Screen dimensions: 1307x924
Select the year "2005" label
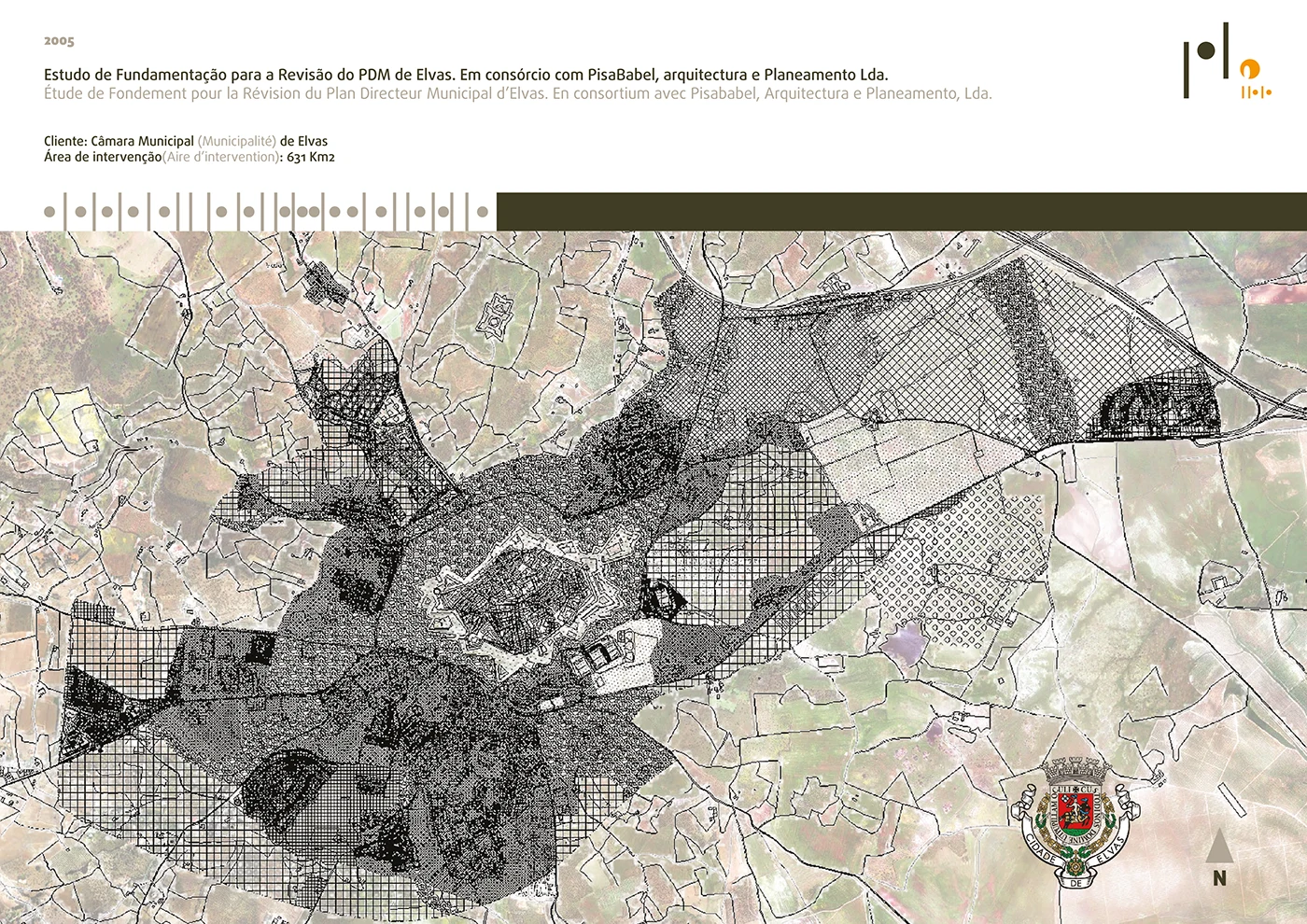tap(59, 41)
